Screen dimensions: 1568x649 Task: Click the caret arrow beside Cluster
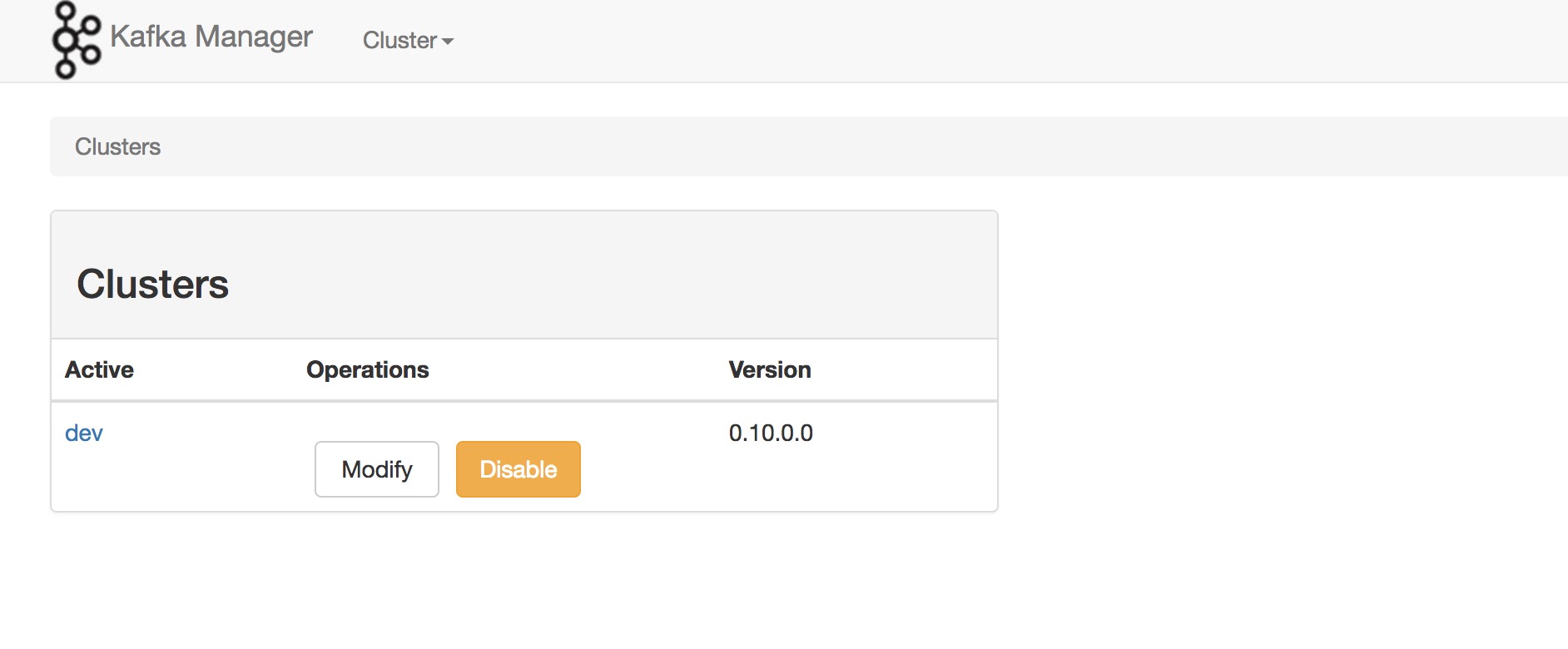tap(448, 41)
